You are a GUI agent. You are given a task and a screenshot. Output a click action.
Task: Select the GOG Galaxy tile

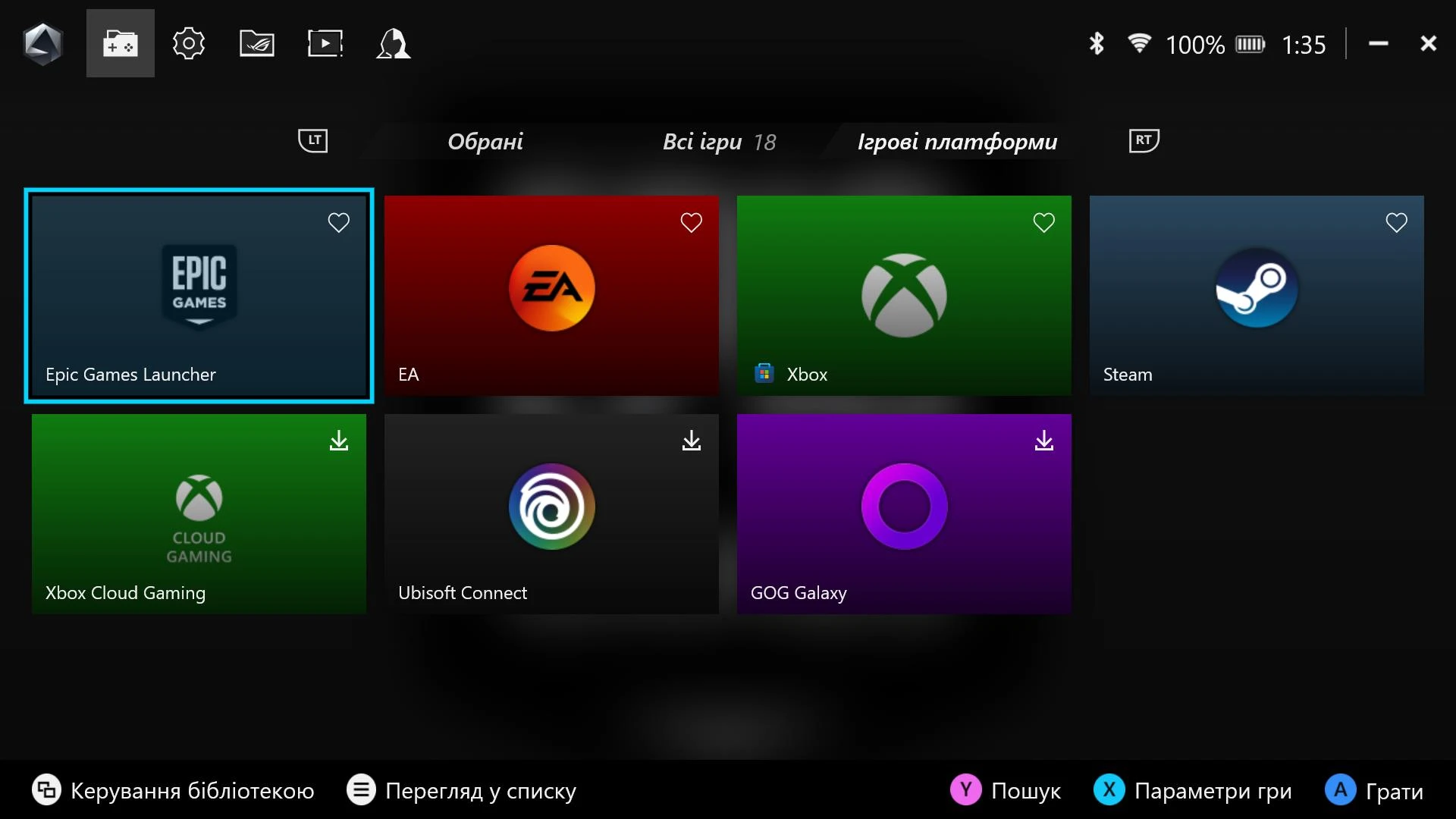click(904, 514)
